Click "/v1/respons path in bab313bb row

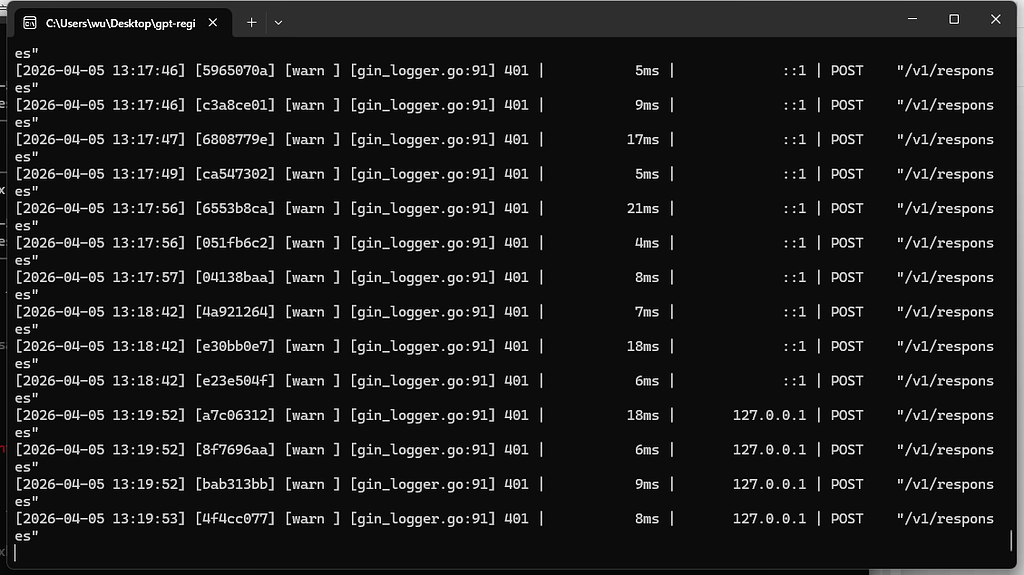pyautogui.click(x=945, y=484)
